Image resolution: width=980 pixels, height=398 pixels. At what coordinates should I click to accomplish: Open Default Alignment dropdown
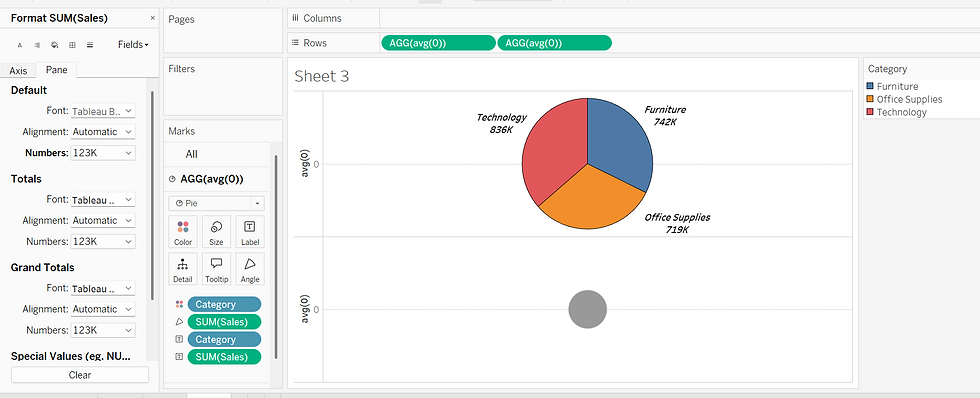(x=103, y=132)
